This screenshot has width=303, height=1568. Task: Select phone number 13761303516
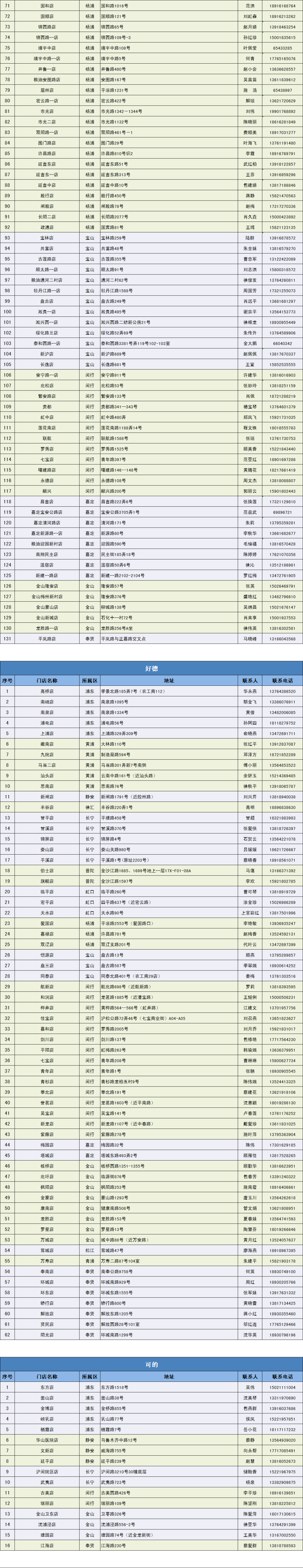pos(282,976)
